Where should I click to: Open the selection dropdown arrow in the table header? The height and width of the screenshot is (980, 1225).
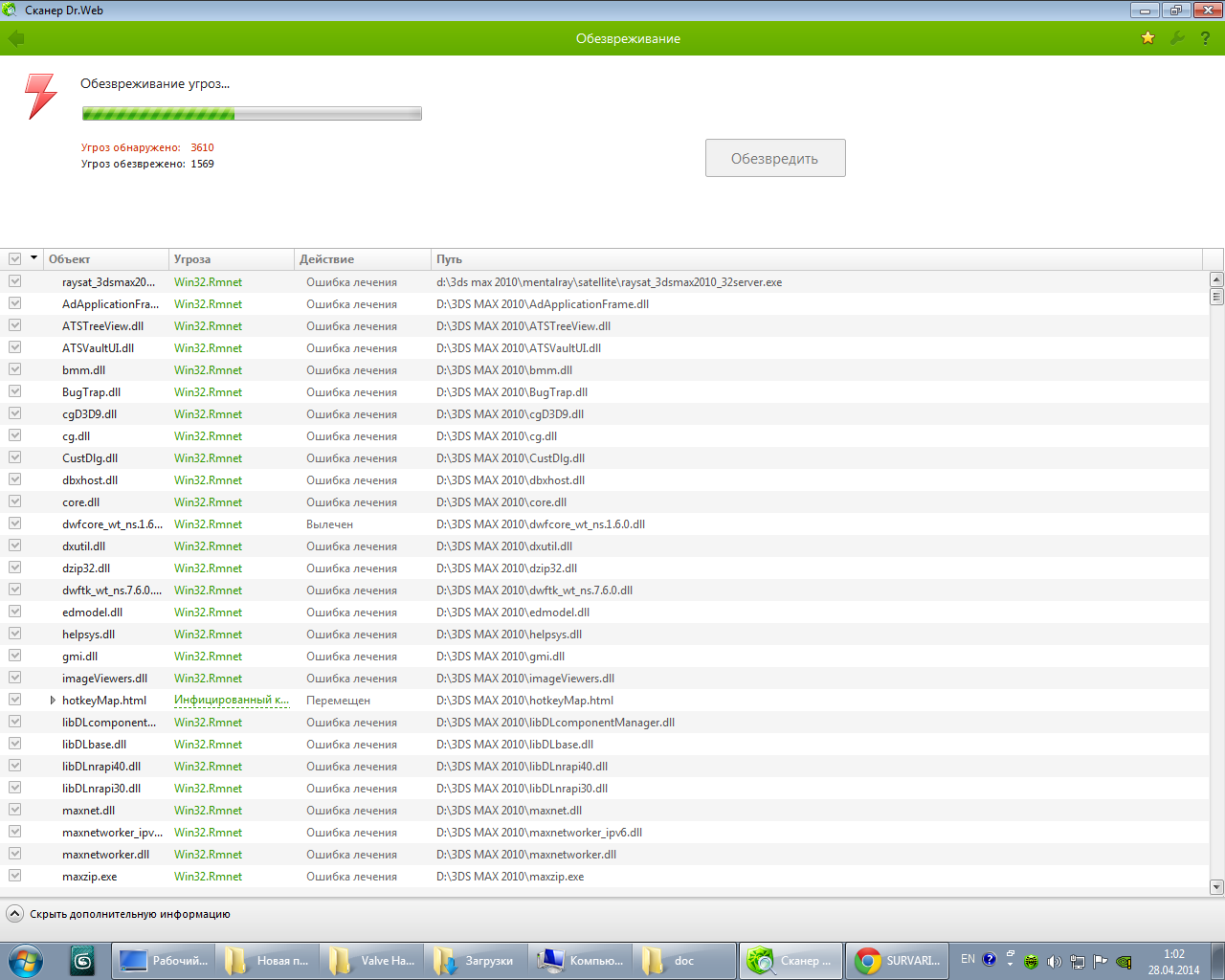(34, 258)
